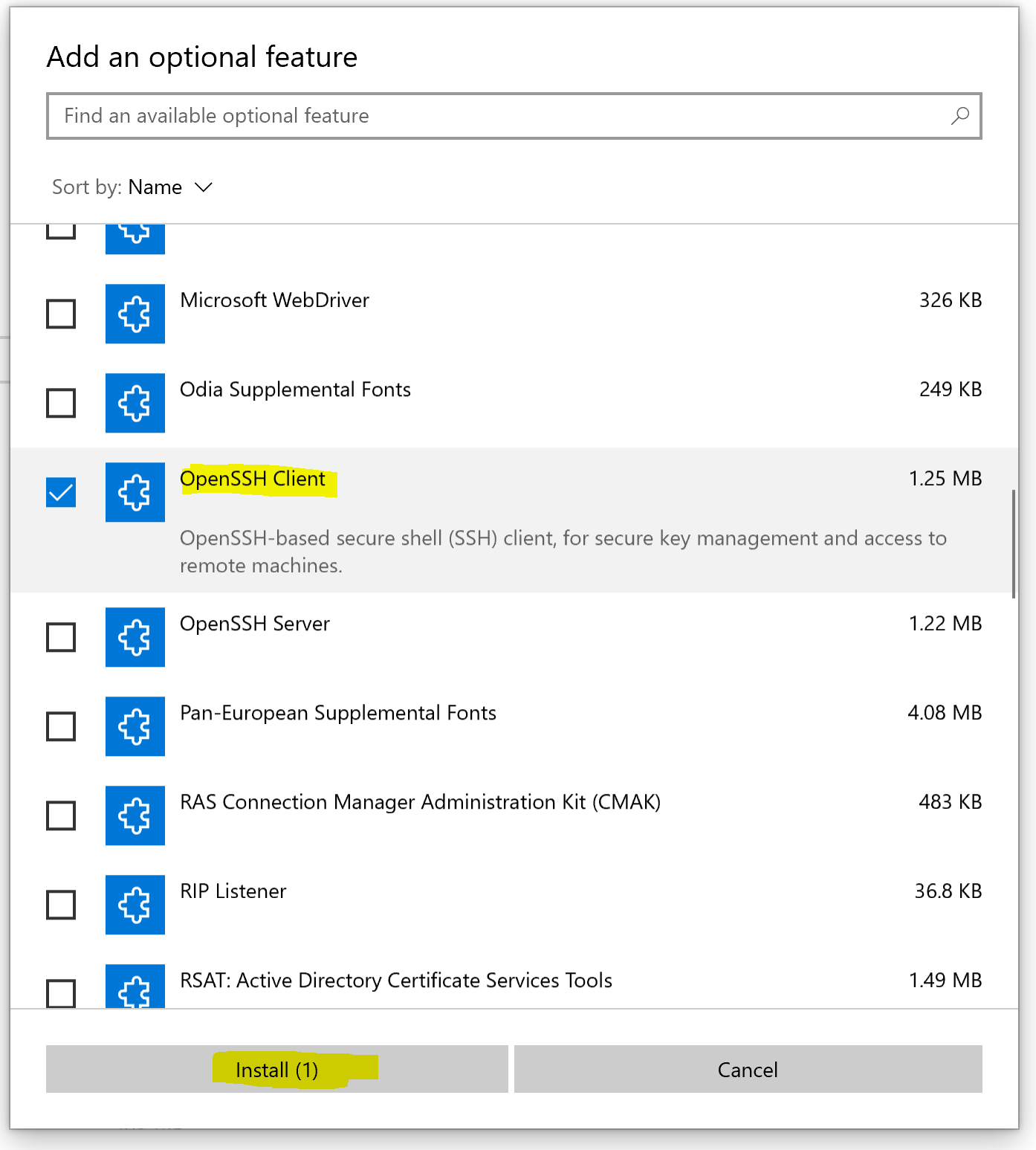Screen dimensions: 1036x1150
Task: Enable the RIP Listener checkbox
Action: pyautogui.click(x=61, y=905)
